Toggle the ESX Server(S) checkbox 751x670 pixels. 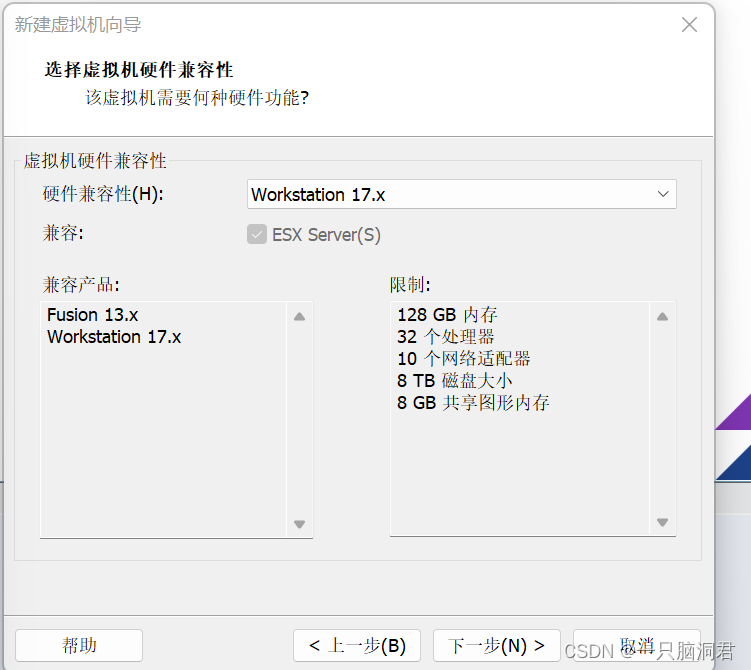click(x=257, y=235)
